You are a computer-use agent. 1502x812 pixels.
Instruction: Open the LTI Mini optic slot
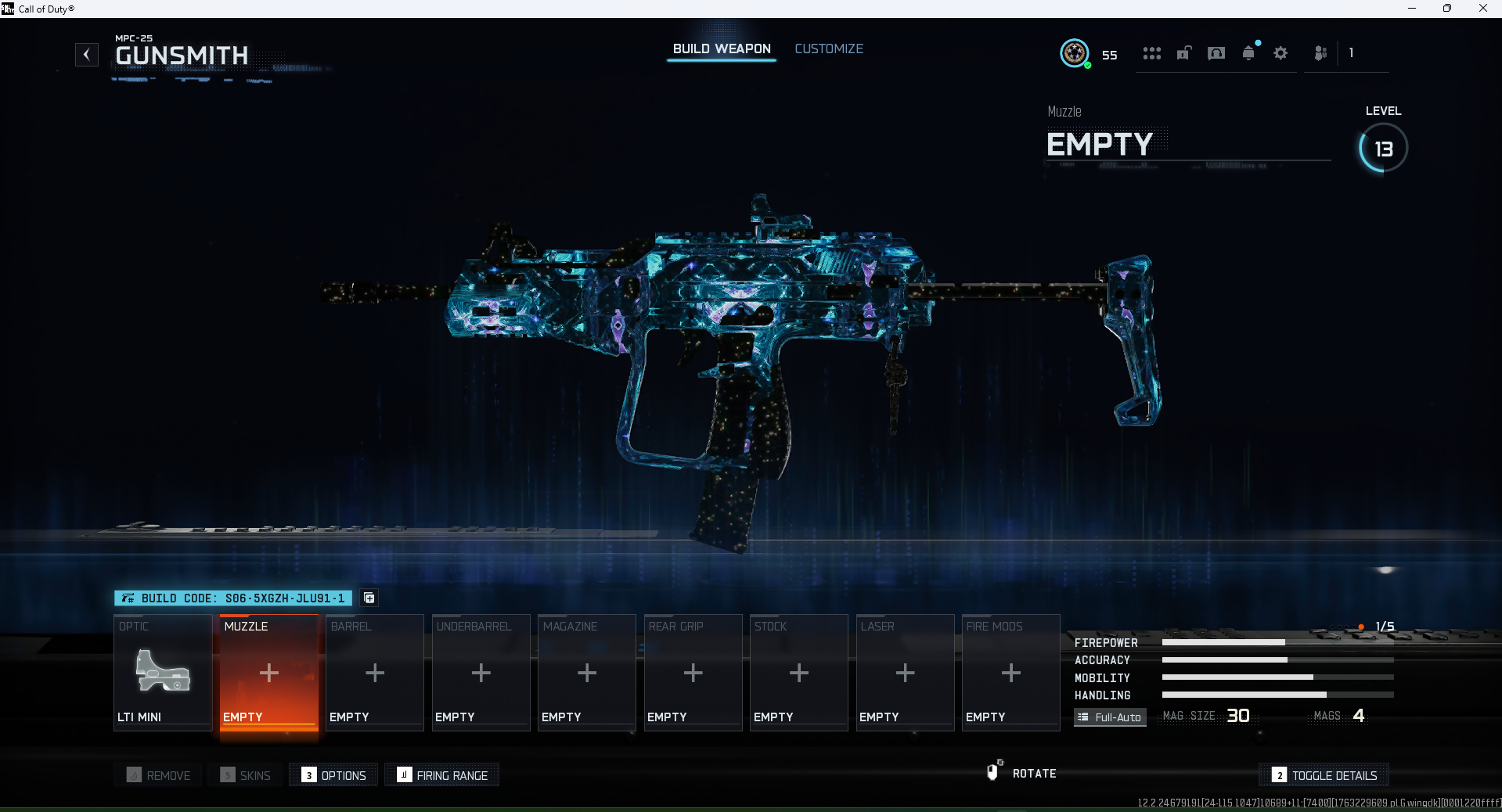[163, 673]
